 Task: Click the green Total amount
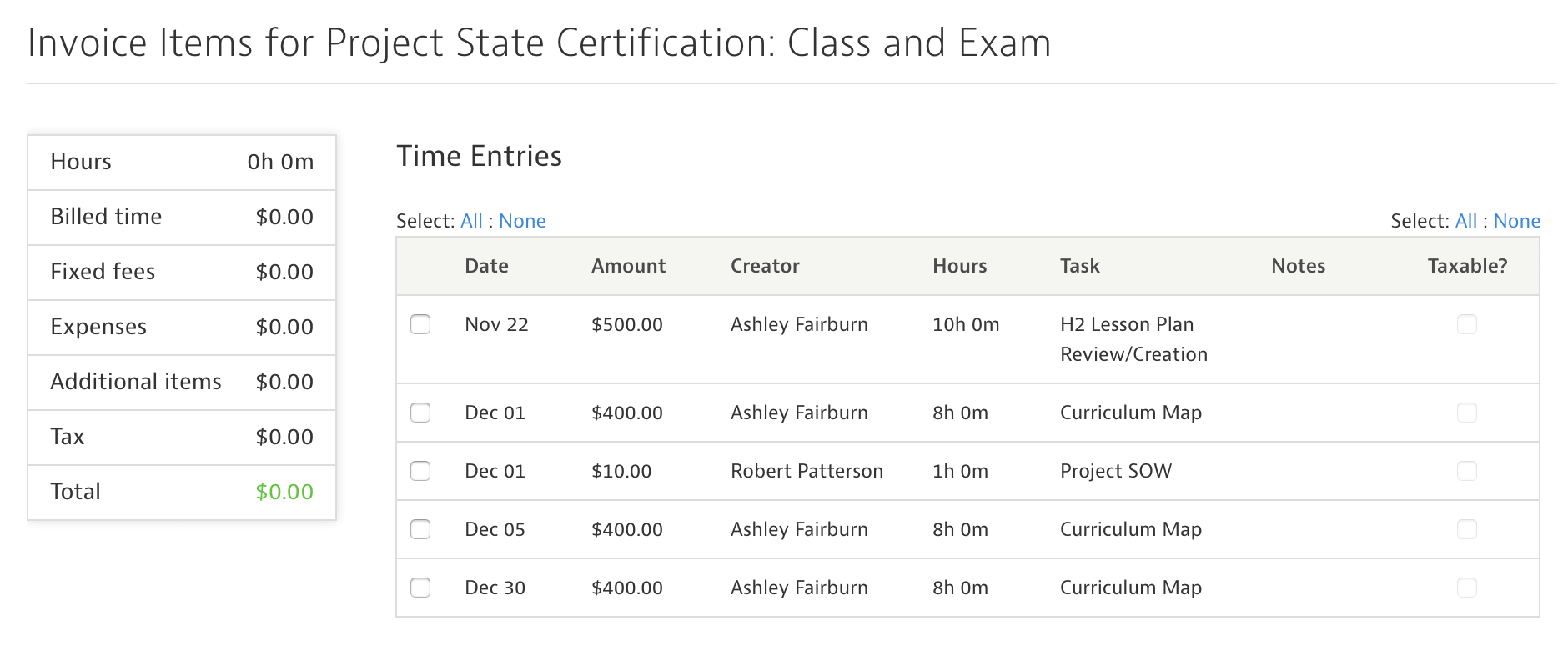[x=284, y=492]
